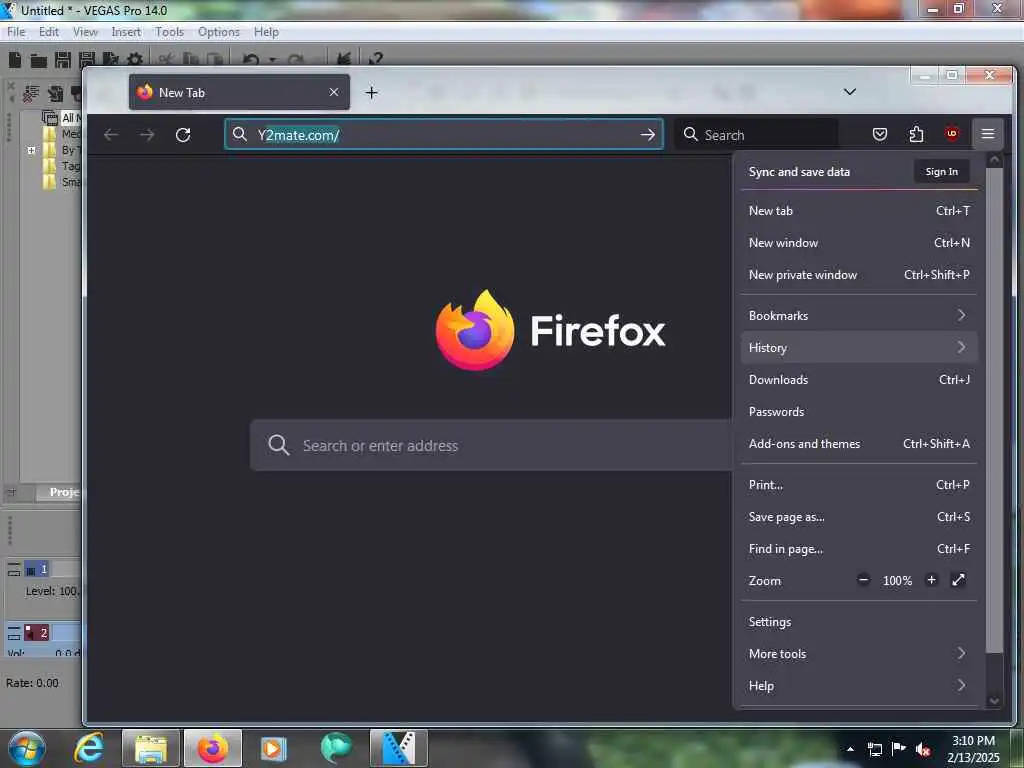Click the Save to Pocket icon
Screen dimensions: 1024x768
coord(880,135)
